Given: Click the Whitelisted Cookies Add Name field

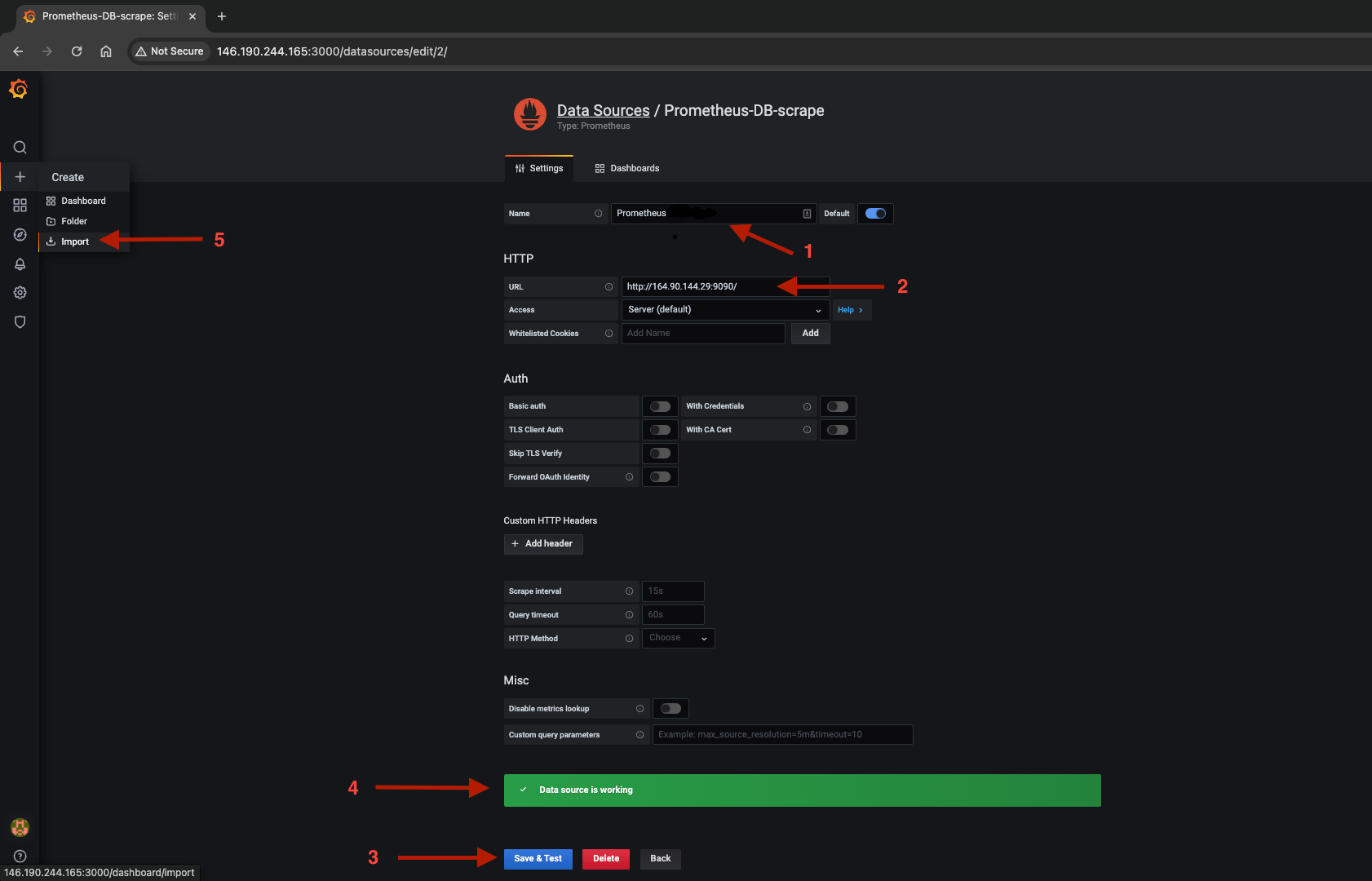Looking at the screenshot, I should click(x=703, y=334).
